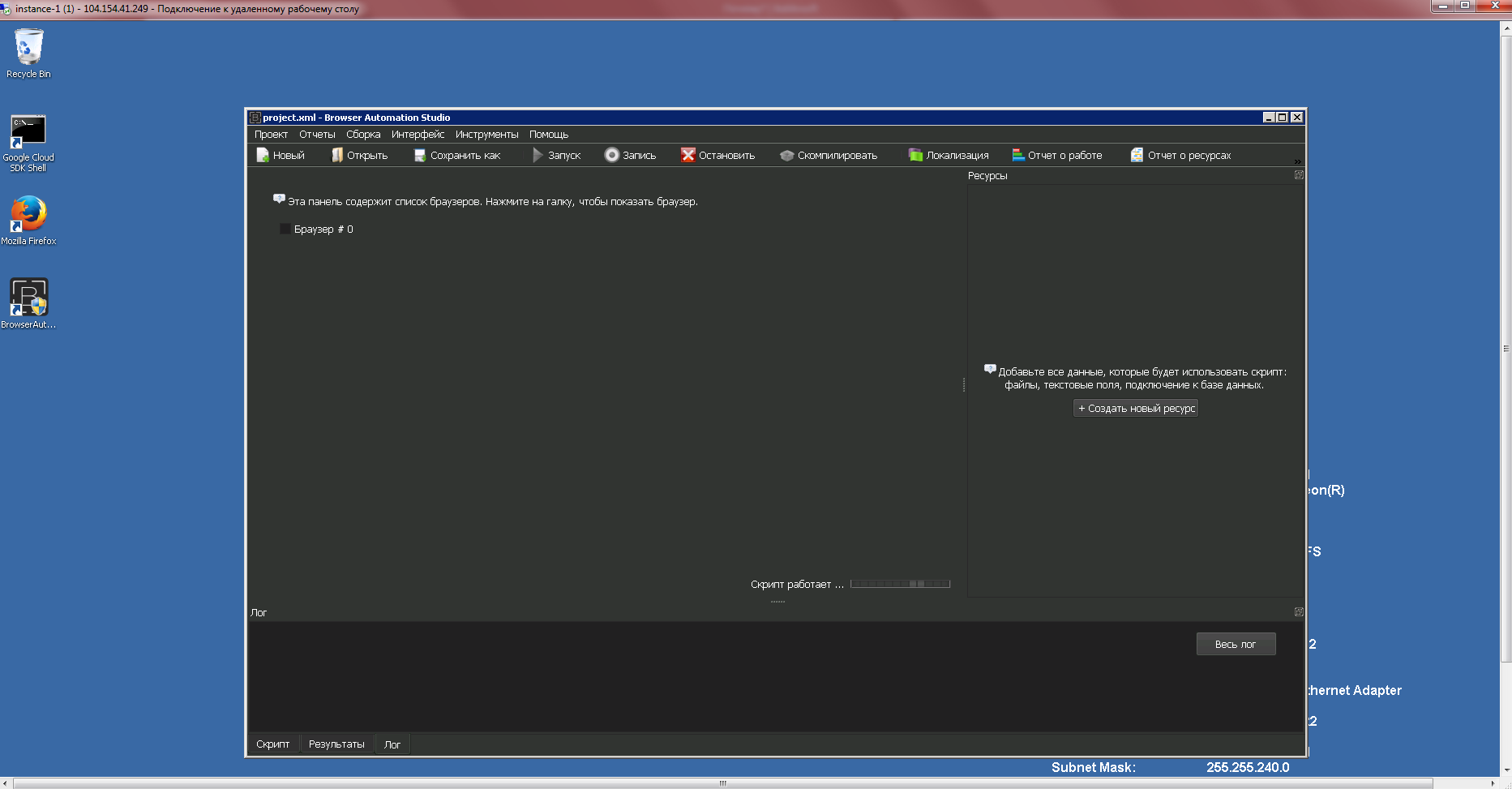
Task: Open the Инструменты menu
Action: [x=486, y=135]
